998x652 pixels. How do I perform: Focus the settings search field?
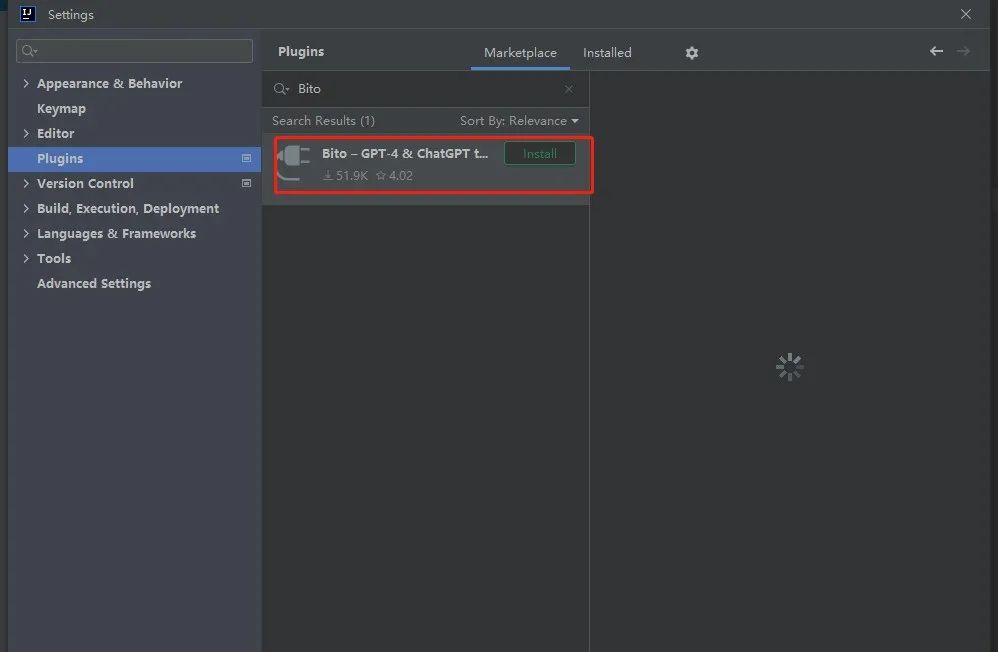[134, 51]
